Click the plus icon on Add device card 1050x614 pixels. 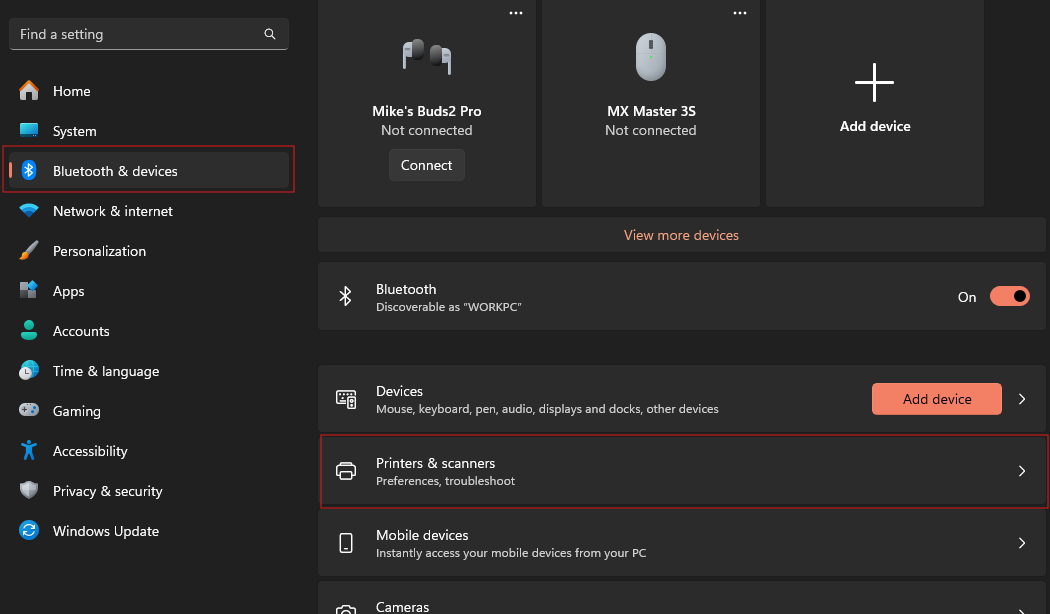tap(875, 82)
